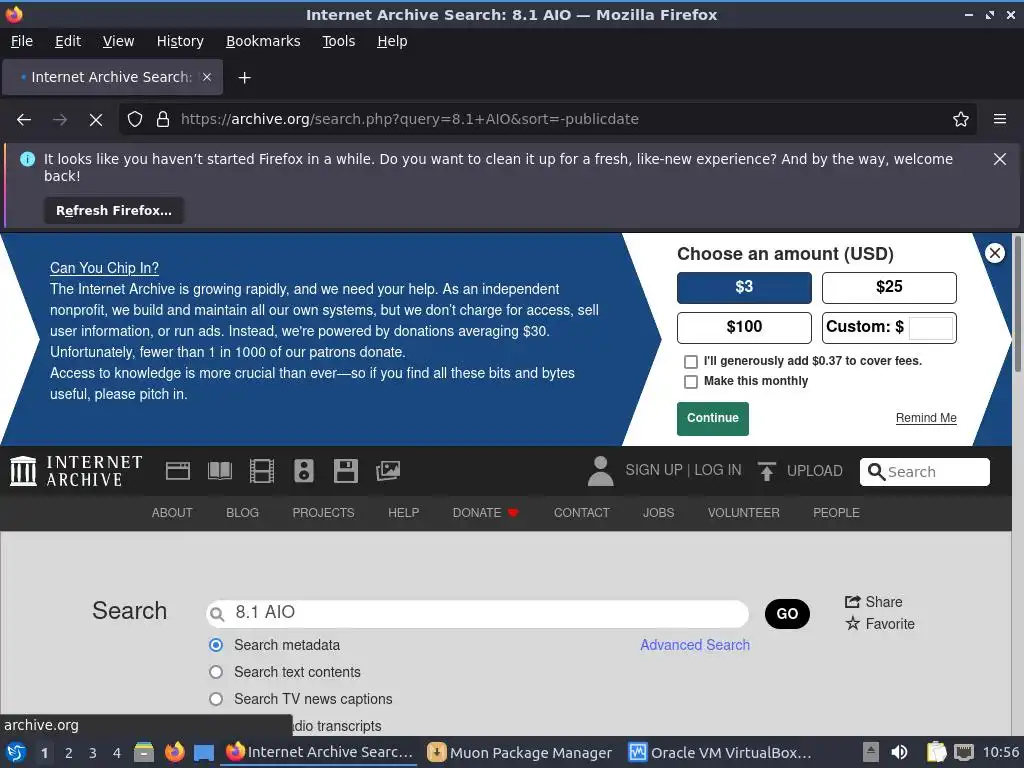Open the DONATE nav link
Screen dimensions: 1024x768
[x=485, y=513]
